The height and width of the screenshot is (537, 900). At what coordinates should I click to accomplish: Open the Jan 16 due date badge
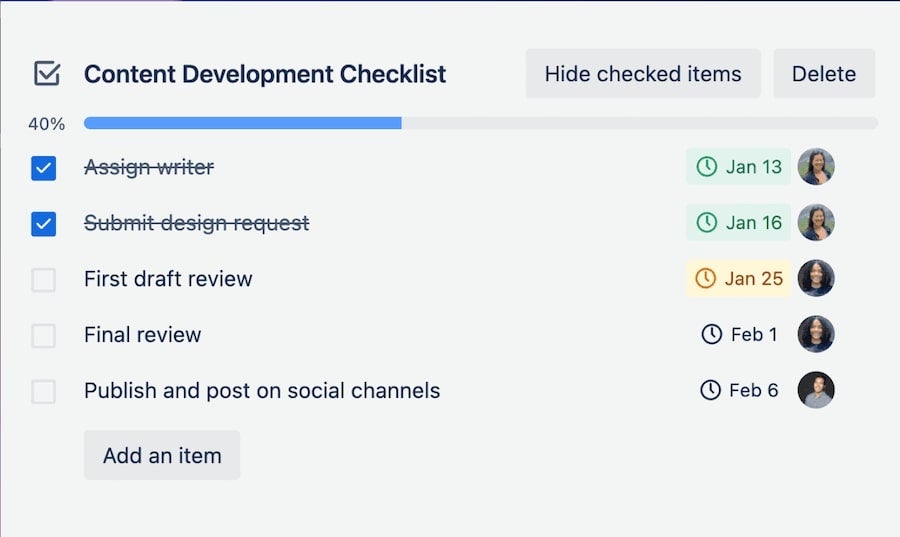point(738,223)
